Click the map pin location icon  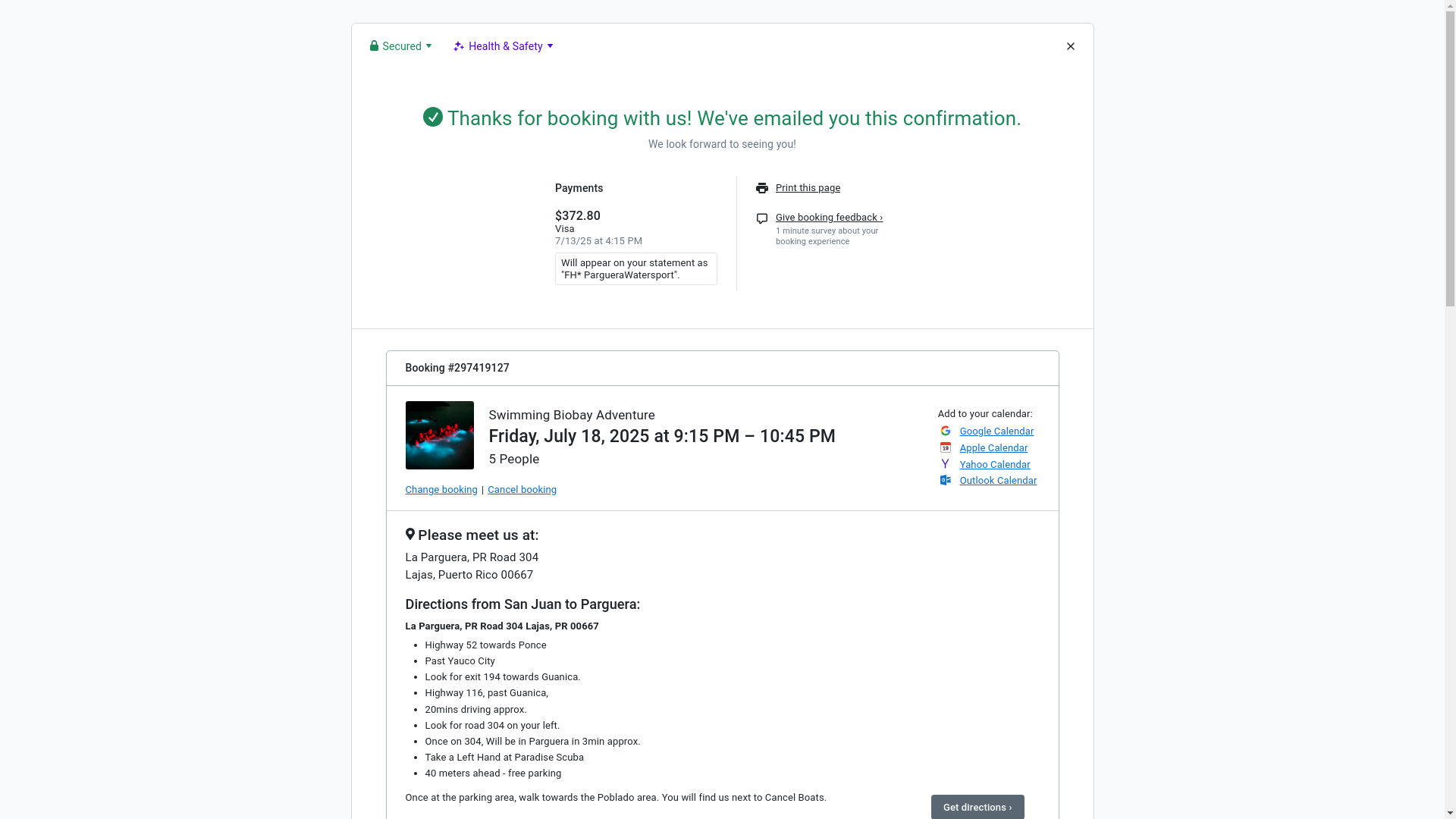(410, 535)
